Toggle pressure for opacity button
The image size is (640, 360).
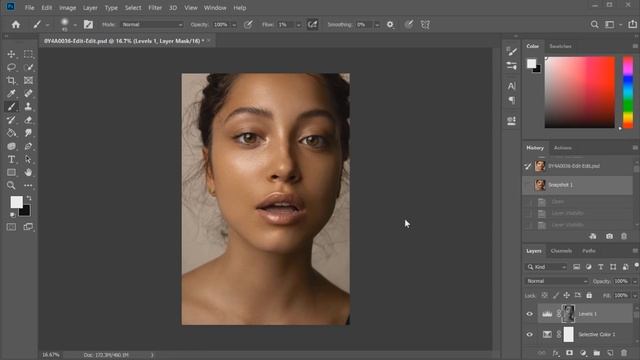(248, 24)
